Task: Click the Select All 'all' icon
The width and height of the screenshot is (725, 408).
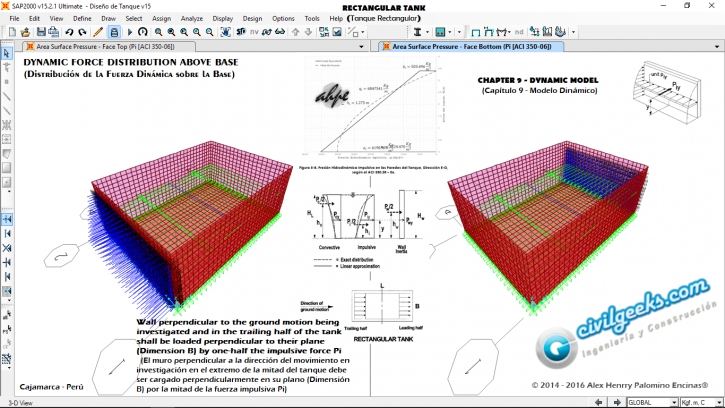Action: click(6, 316)
